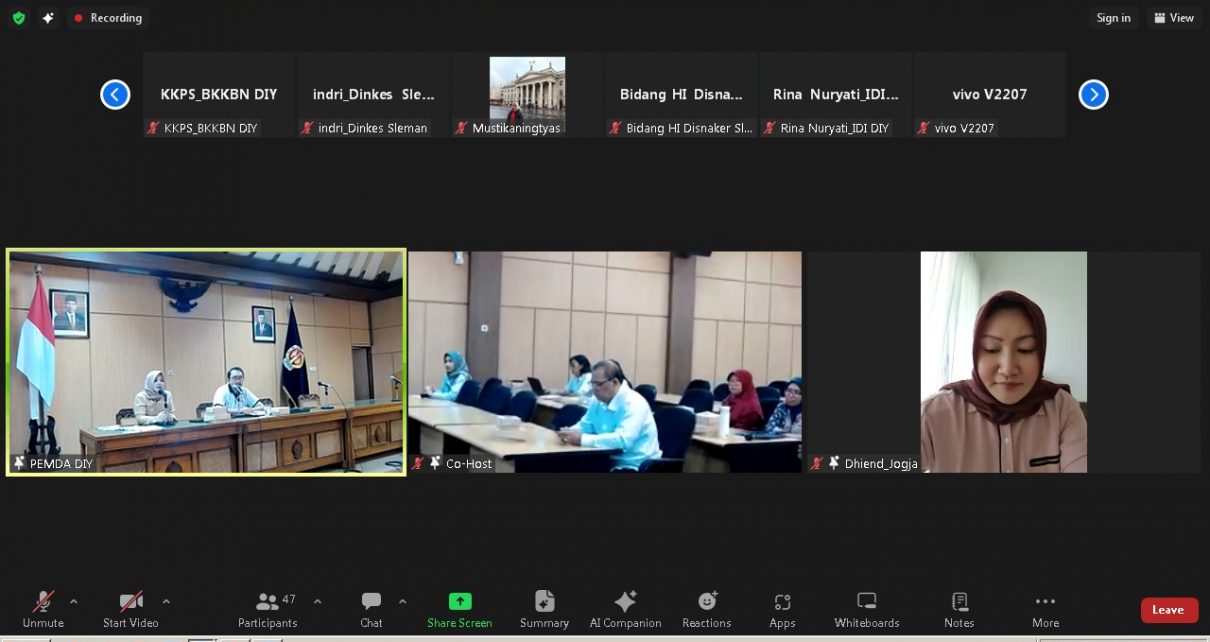Select the PEMDA DIY video feed

[x=206, y=362]
